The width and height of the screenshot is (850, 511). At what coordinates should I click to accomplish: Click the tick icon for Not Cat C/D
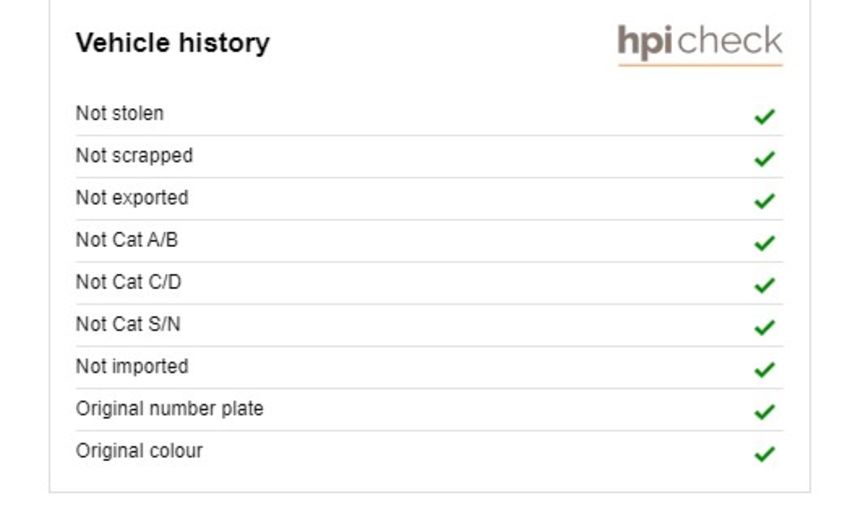pyautogui.click(x=764, y=285)
